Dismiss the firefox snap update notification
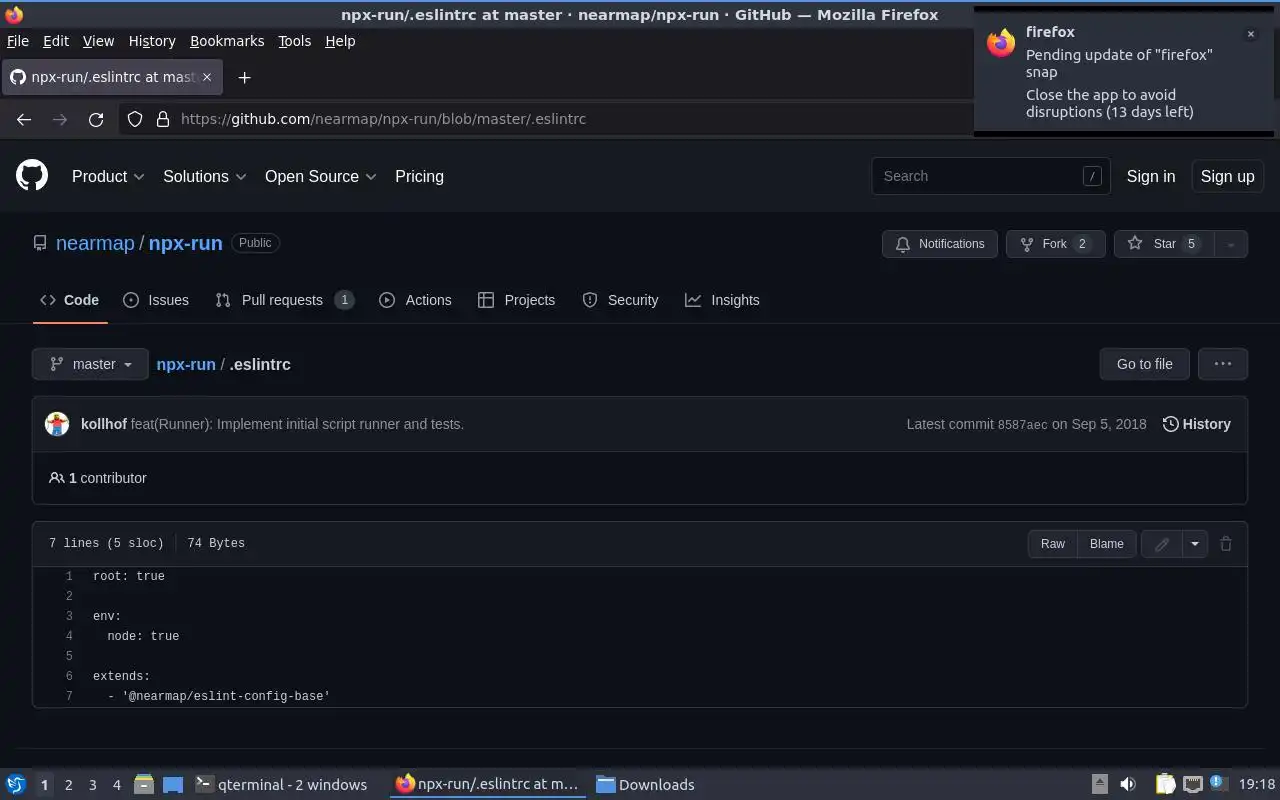 (x=1250, y=34)
